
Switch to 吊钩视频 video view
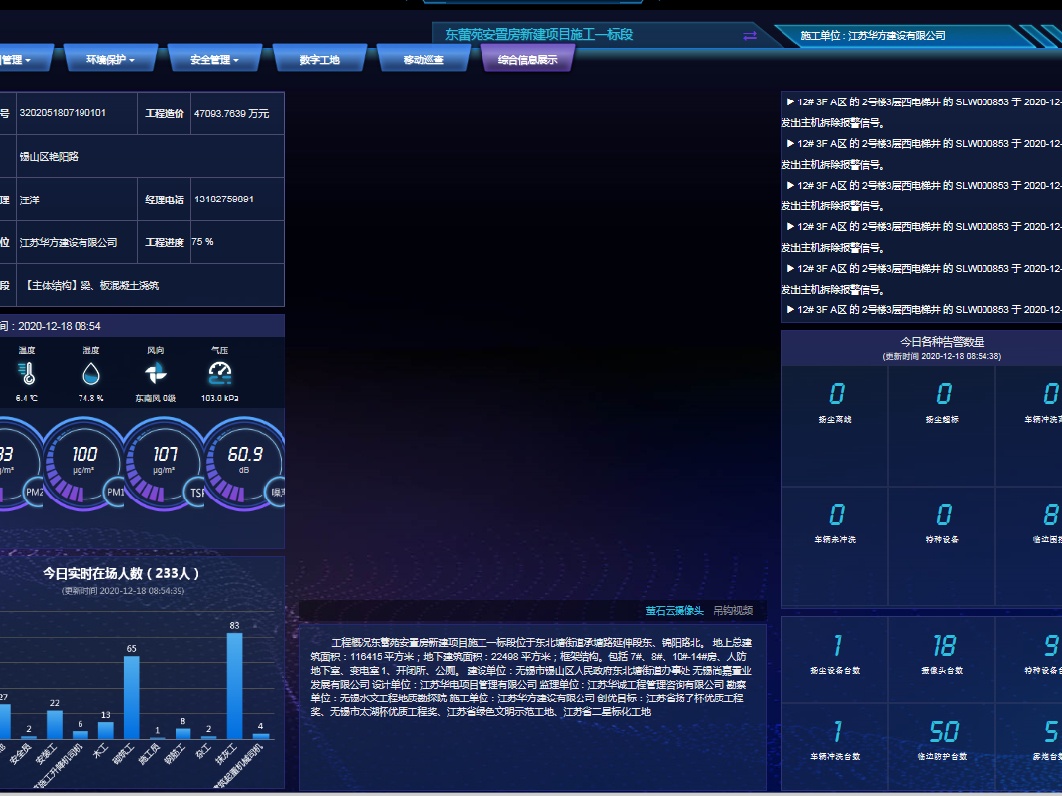click(733, 611)
